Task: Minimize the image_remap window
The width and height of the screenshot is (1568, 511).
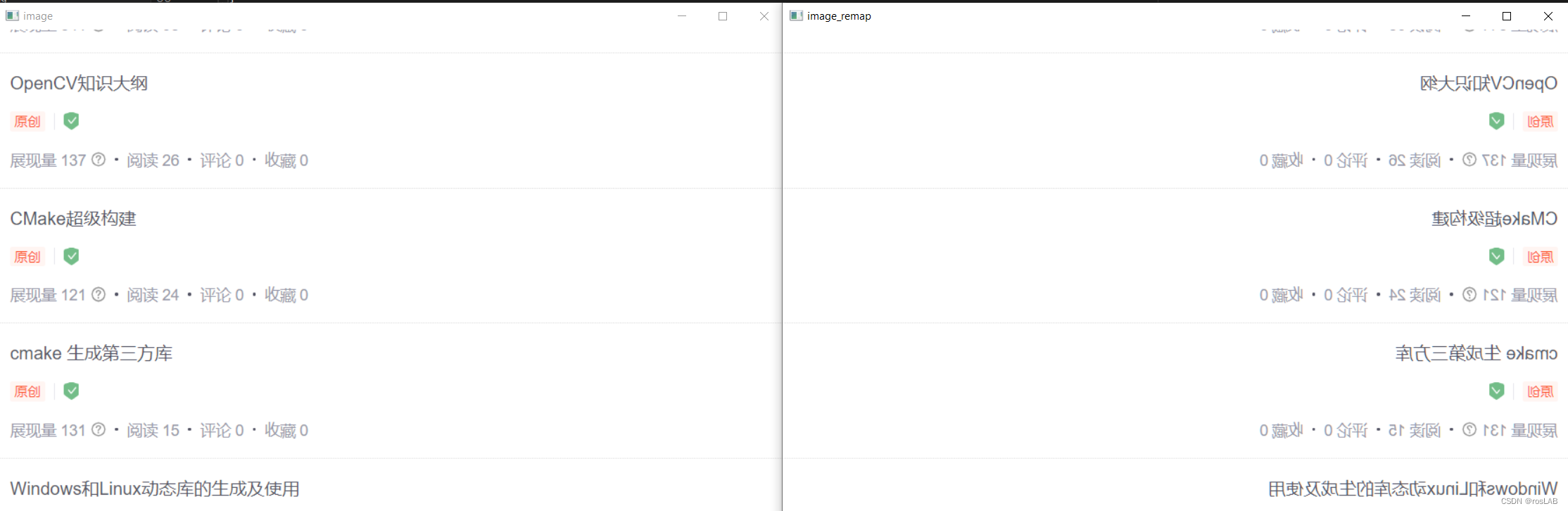Action: click(1465, 15)
